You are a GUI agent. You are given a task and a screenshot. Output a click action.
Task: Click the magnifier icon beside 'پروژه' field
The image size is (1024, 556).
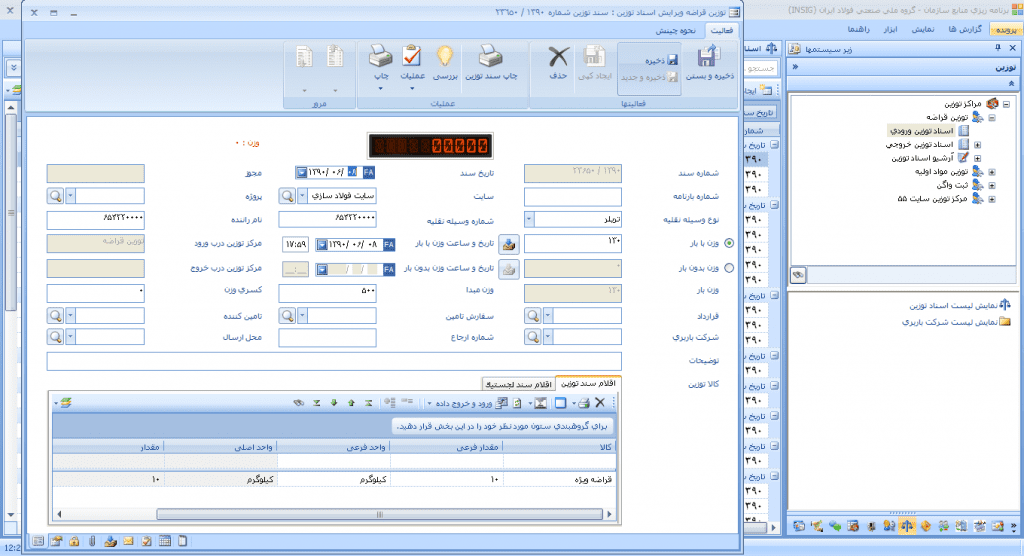56,196
